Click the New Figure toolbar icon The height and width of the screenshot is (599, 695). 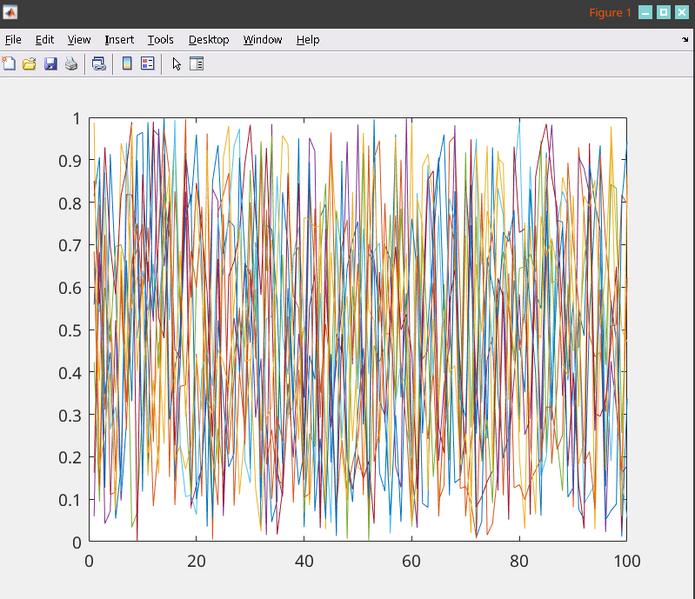pyautogui.click(x=9, y=64)
